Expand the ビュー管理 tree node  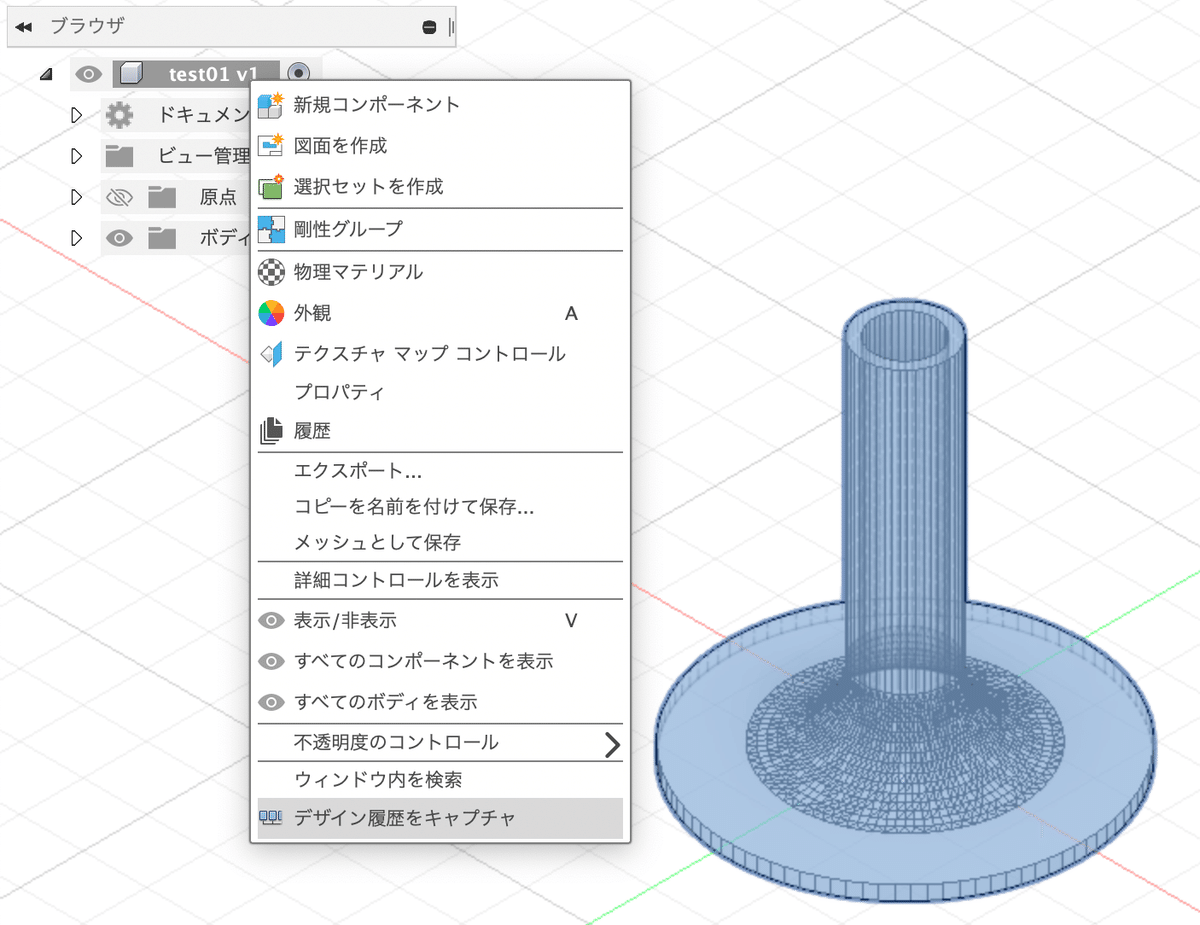click(x=76, y=156)
